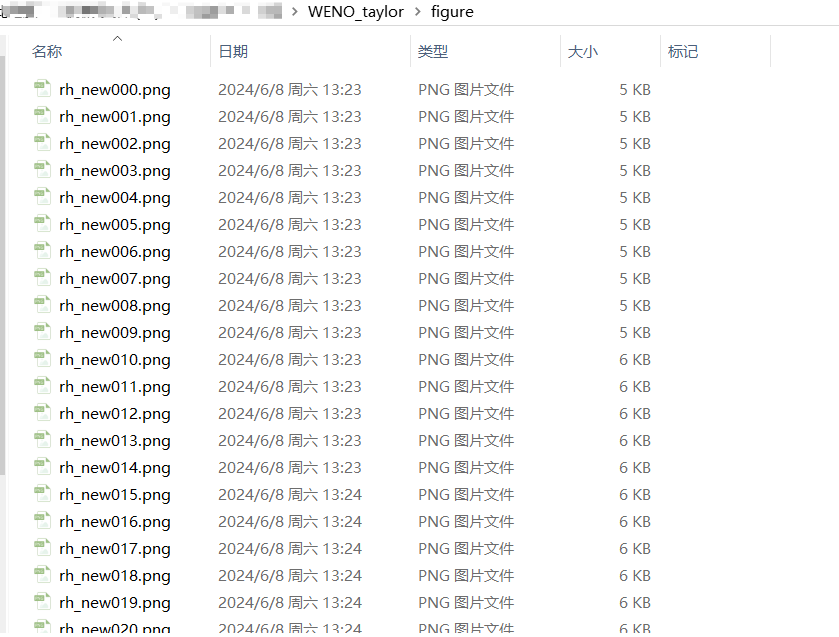The height and width of the screenshot is (637, 839).
Task: Sort files by the 日期 column header
Action: 237,51
